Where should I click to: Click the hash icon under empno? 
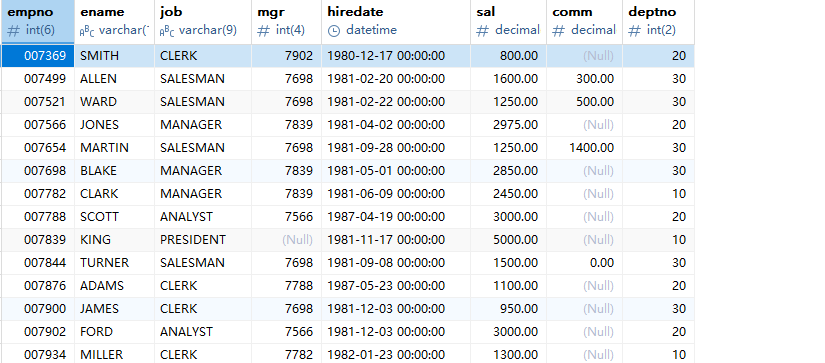[x=14, y=31]
